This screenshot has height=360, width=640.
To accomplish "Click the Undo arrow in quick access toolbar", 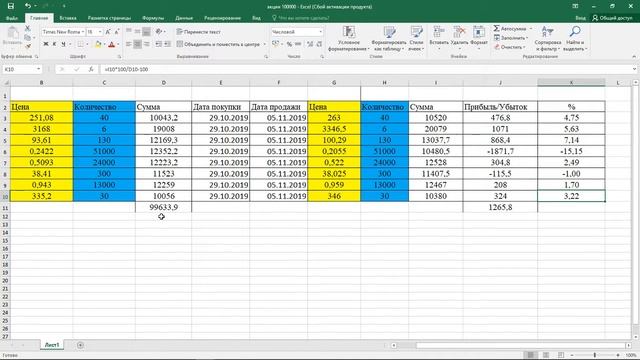I will [x=27, y=6].
